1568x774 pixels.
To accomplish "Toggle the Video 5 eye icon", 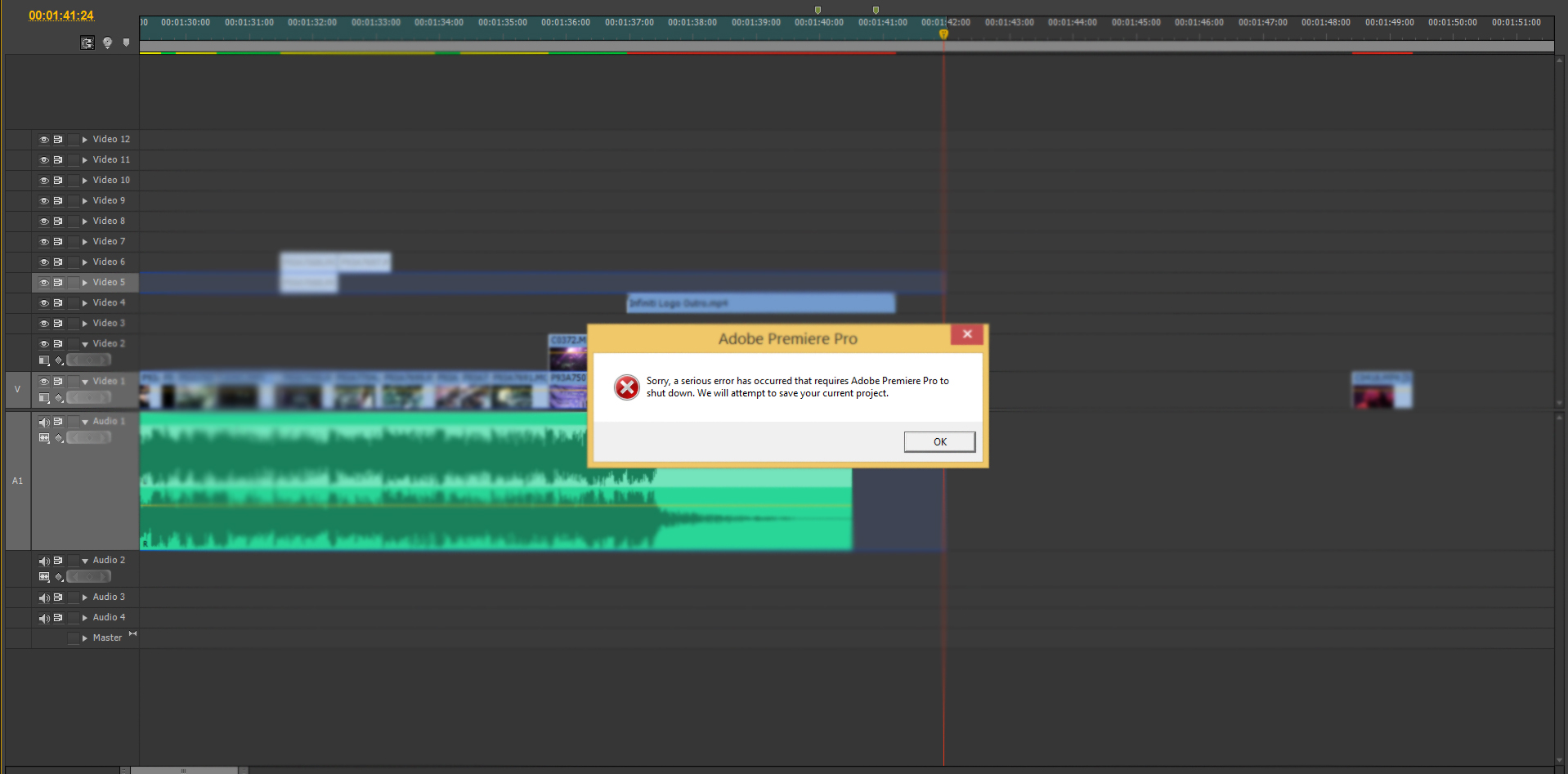I will click(x=44, y=283).
